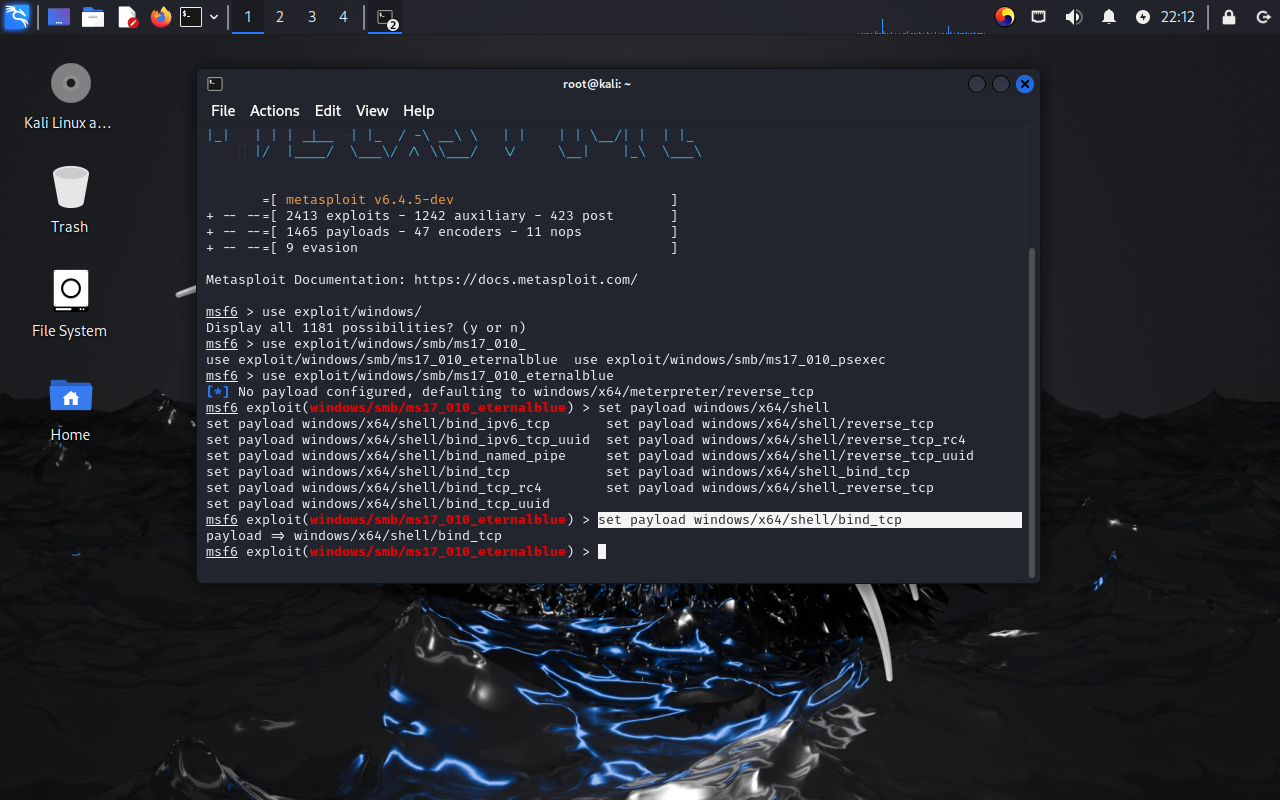Open the file manager panel launcher
The height and width of the screenshot is (800, 1280).
pos(93,17)
